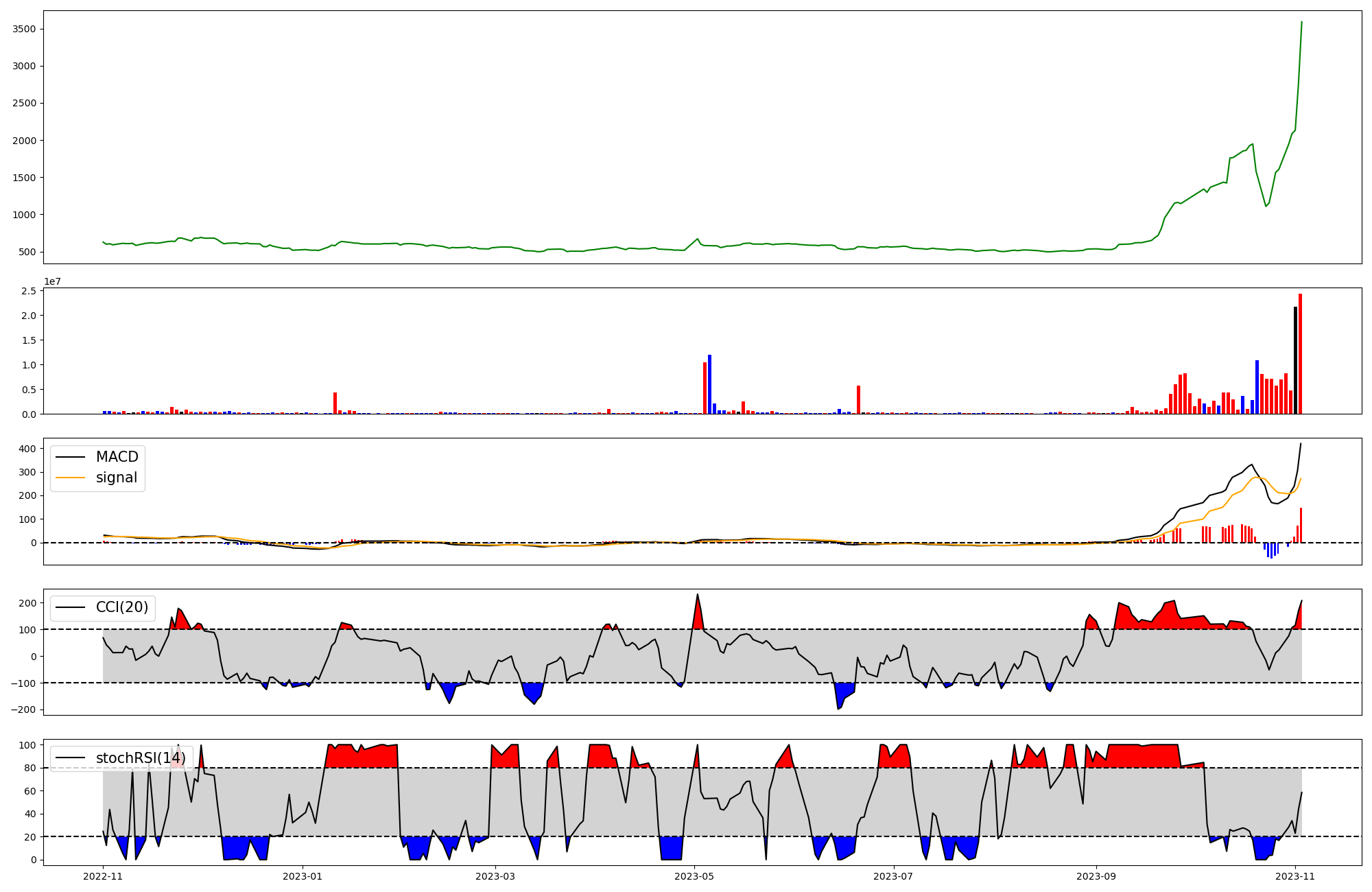Click the 2023-03 x-axis date label

[495, 876]
